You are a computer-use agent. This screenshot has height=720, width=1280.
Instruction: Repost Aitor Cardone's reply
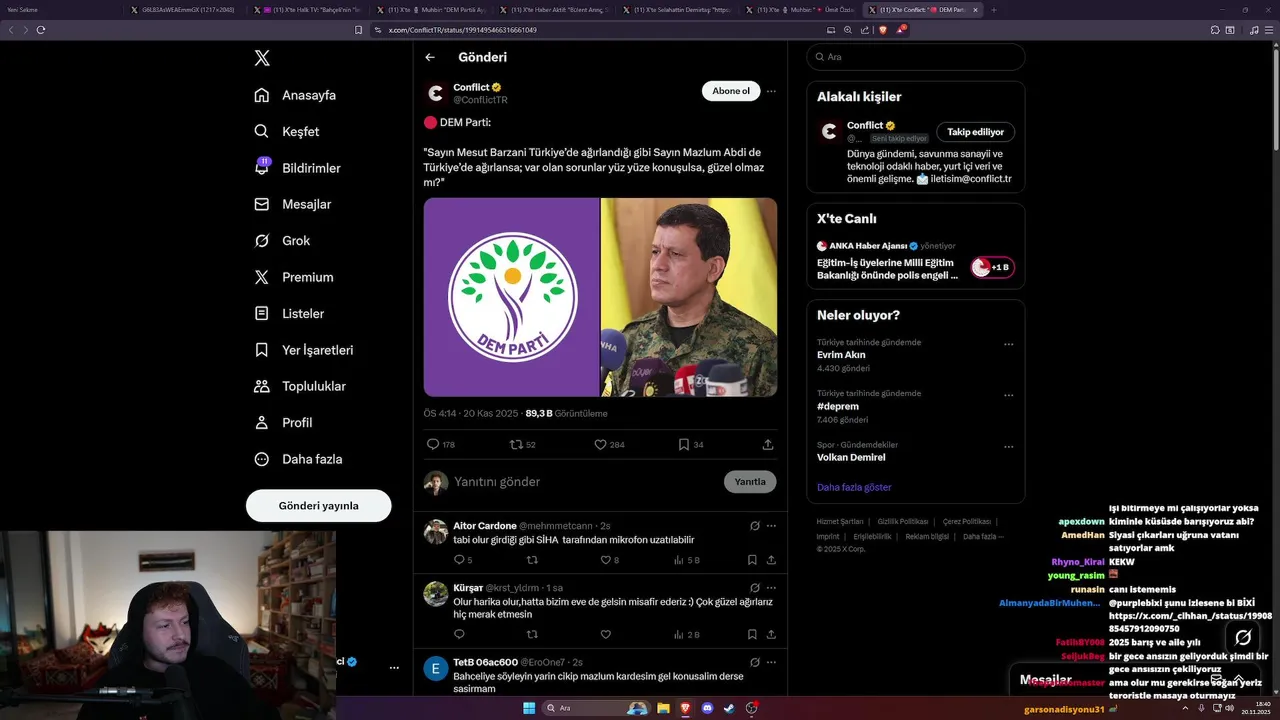coord(532,560)
